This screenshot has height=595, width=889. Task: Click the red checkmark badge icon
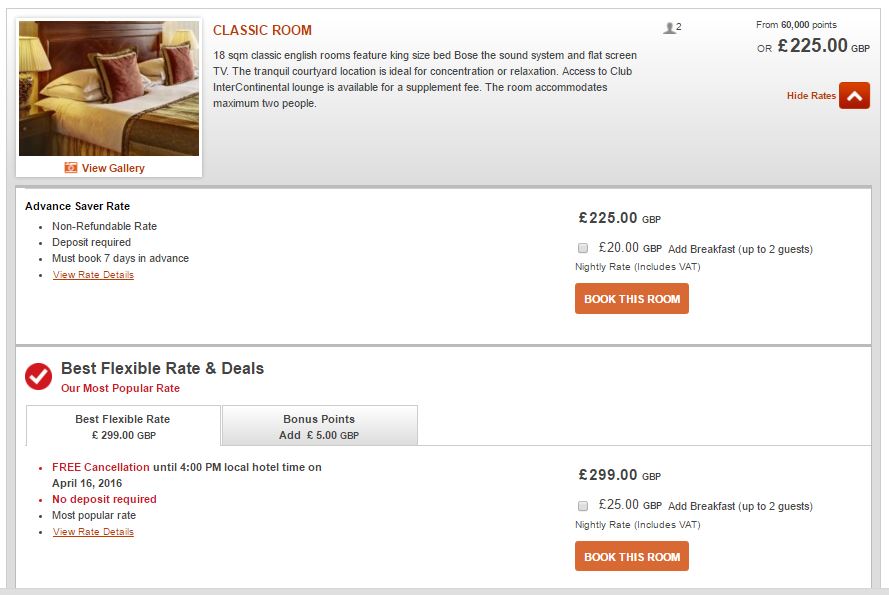39,376
